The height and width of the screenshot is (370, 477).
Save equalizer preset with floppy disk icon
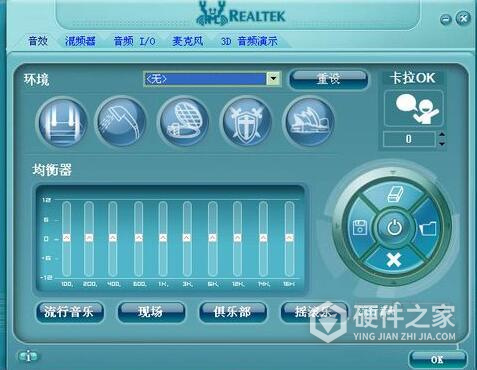point(360,228)
